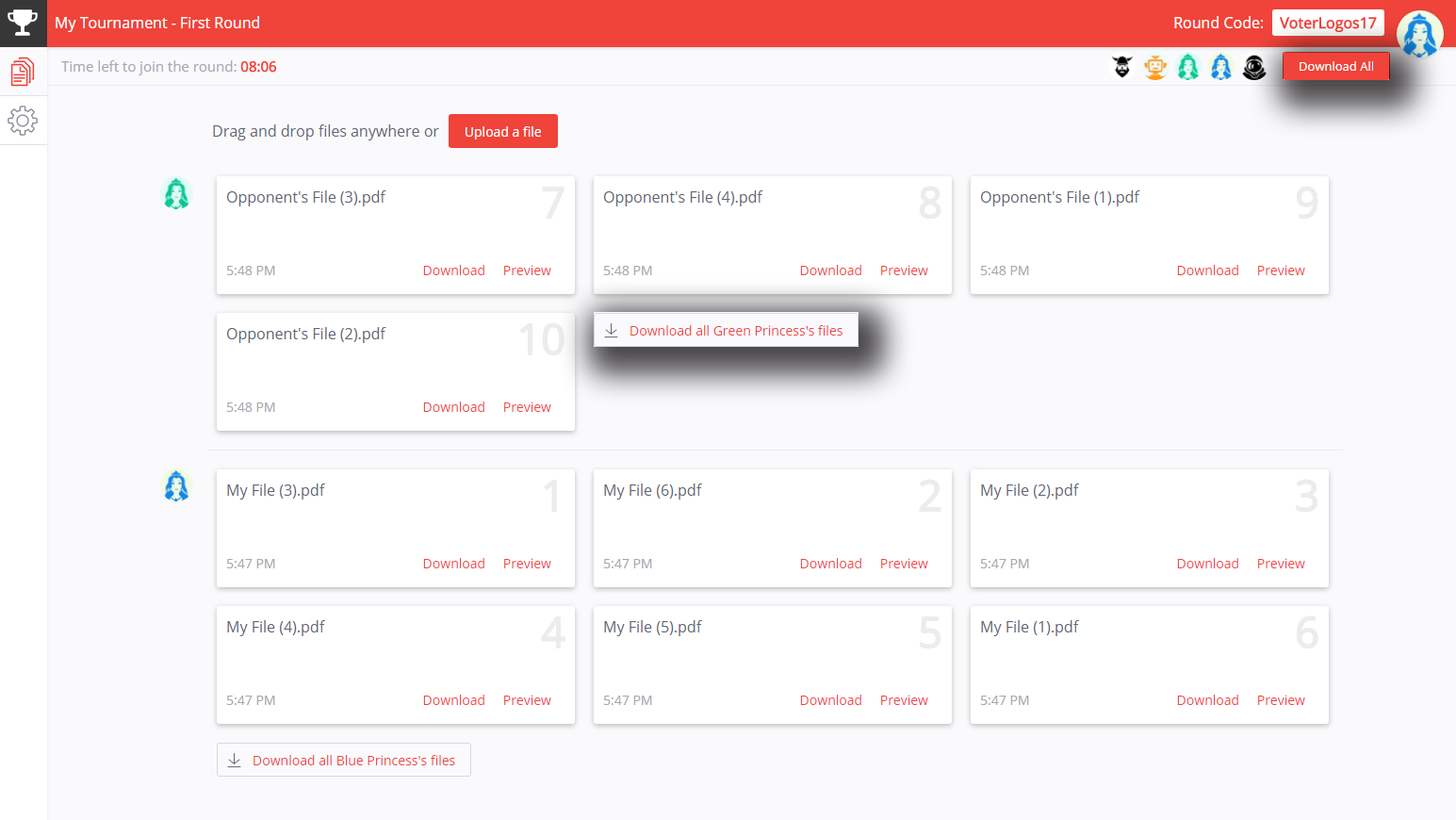Click file name Opponent's File (2).pdf

pos(305,334)
